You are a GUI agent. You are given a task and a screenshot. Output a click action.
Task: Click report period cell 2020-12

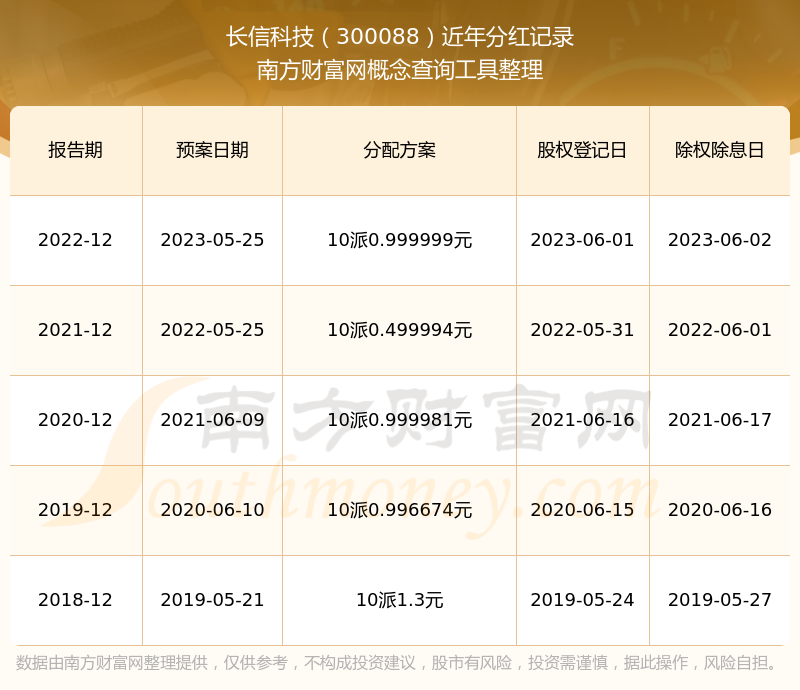pos(76,420)
